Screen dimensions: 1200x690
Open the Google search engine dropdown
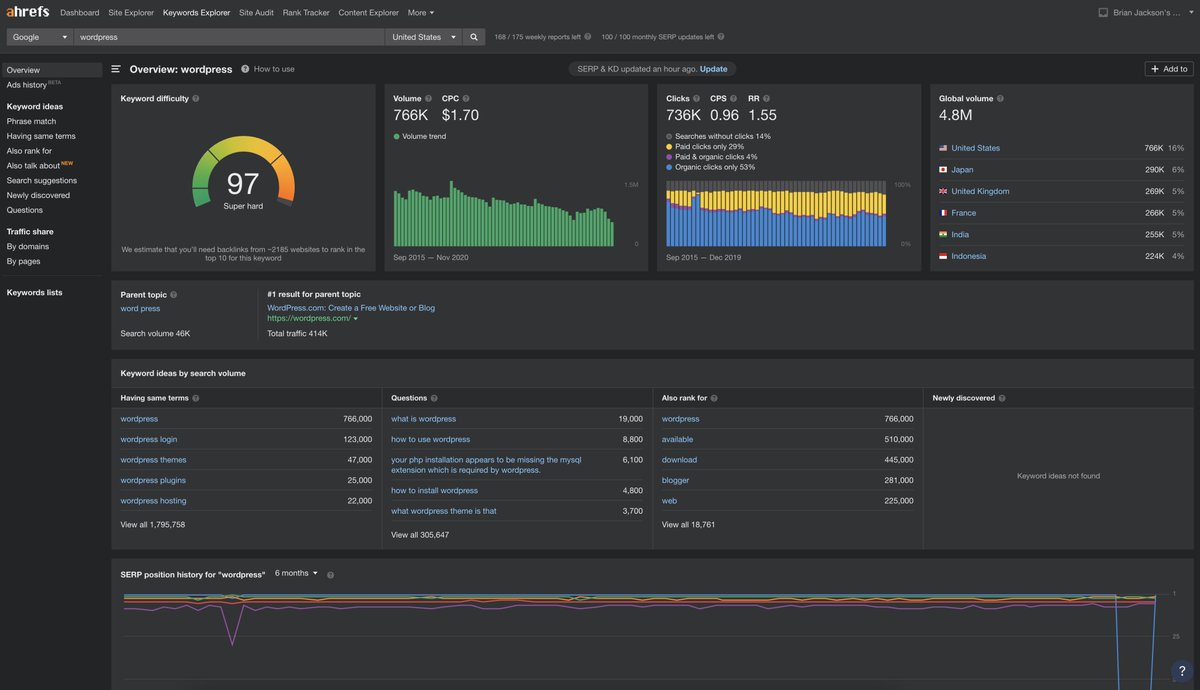[40, 37]
